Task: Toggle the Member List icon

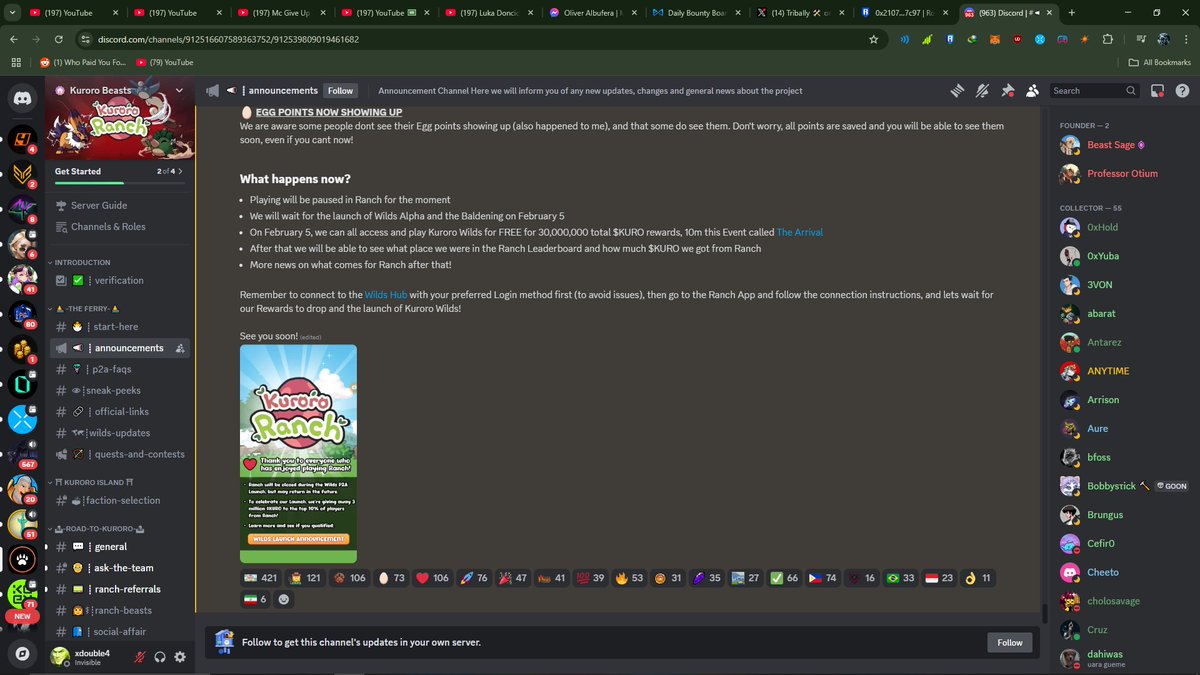Action: 1032,90
